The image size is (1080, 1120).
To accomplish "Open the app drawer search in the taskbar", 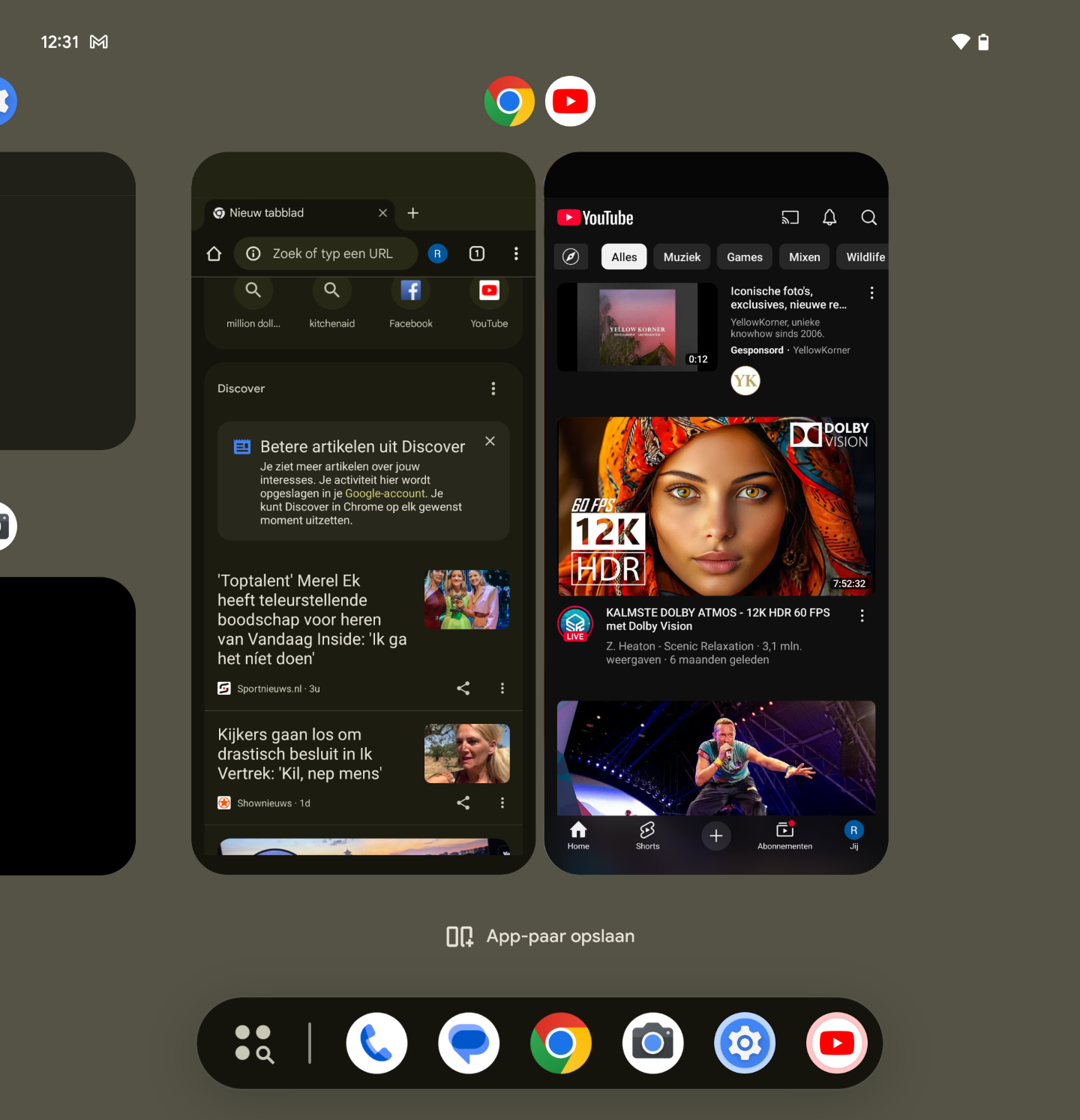I will [254, 1043].
